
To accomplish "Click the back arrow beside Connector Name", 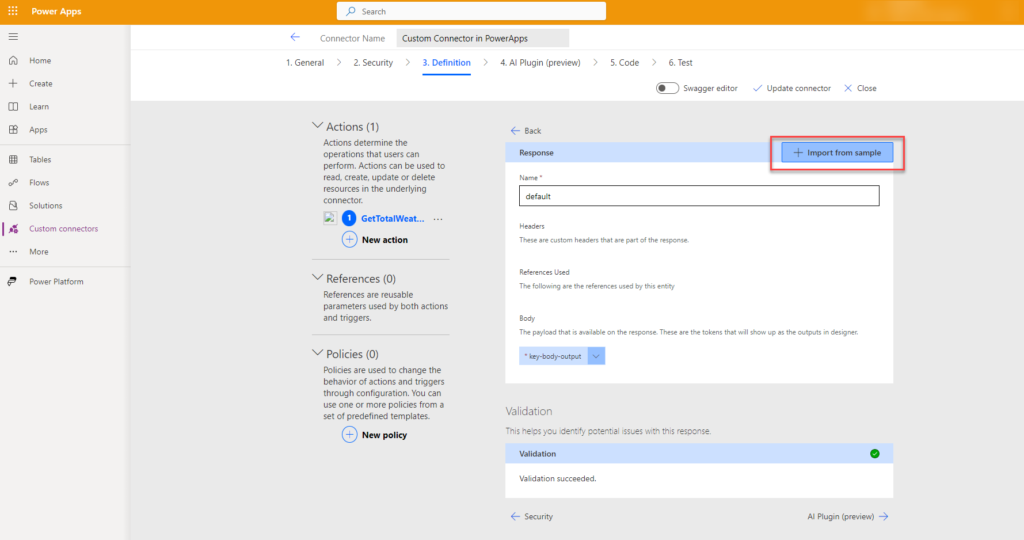I will coord(295,38).
